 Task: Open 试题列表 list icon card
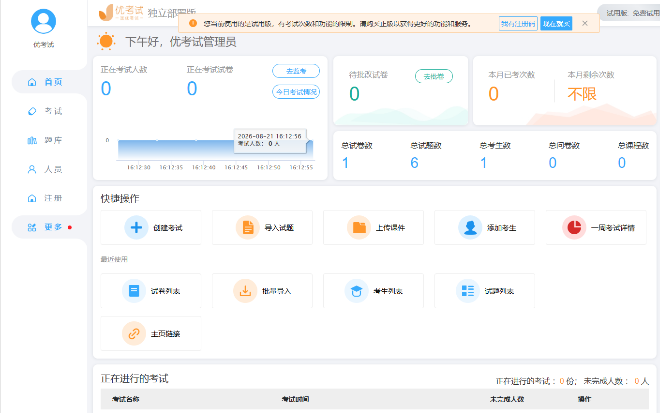[x=484, y=291]
